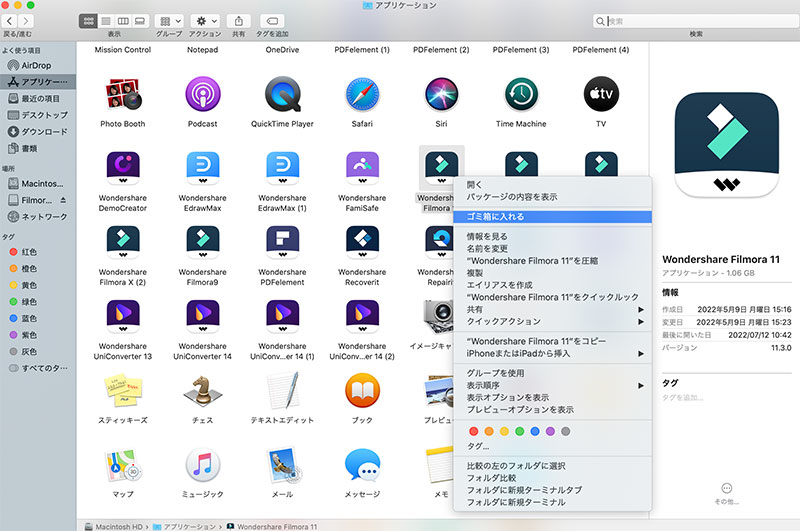The image size is (800, 531).
Task: Open the Photo Booth app icon
Action: (x=122, y=94)
